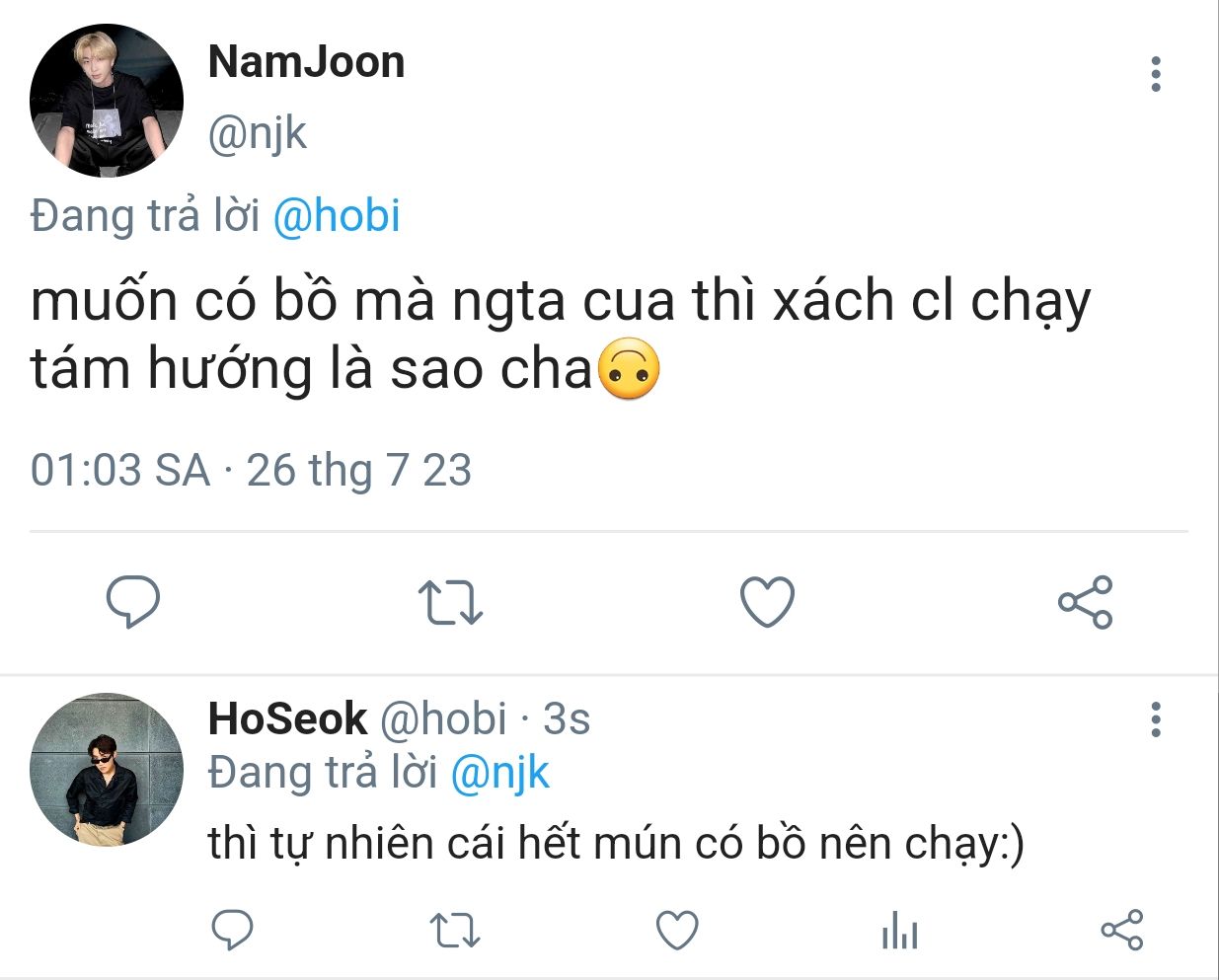This screenshot has height=980, width=1219.
Task: Open three-dot menu on HoSeok's reply
Action: point(1156,719)
